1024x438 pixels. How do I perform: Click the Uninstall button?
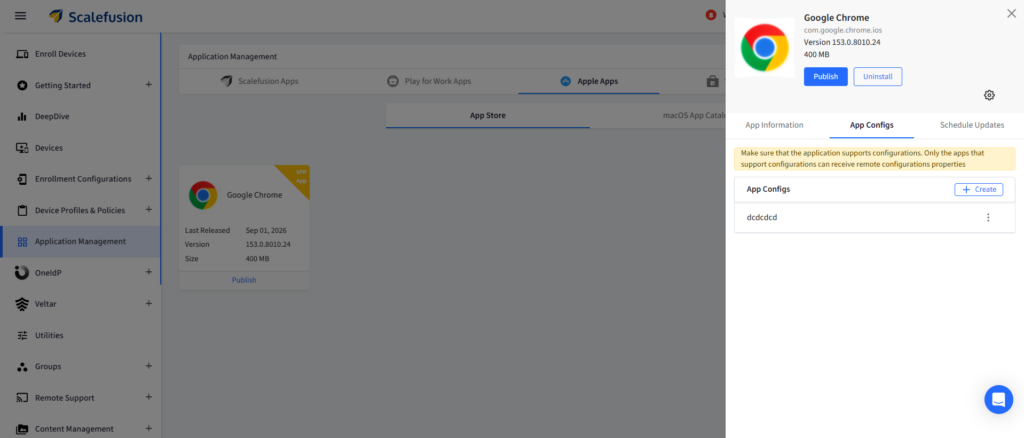click(878, 76)
